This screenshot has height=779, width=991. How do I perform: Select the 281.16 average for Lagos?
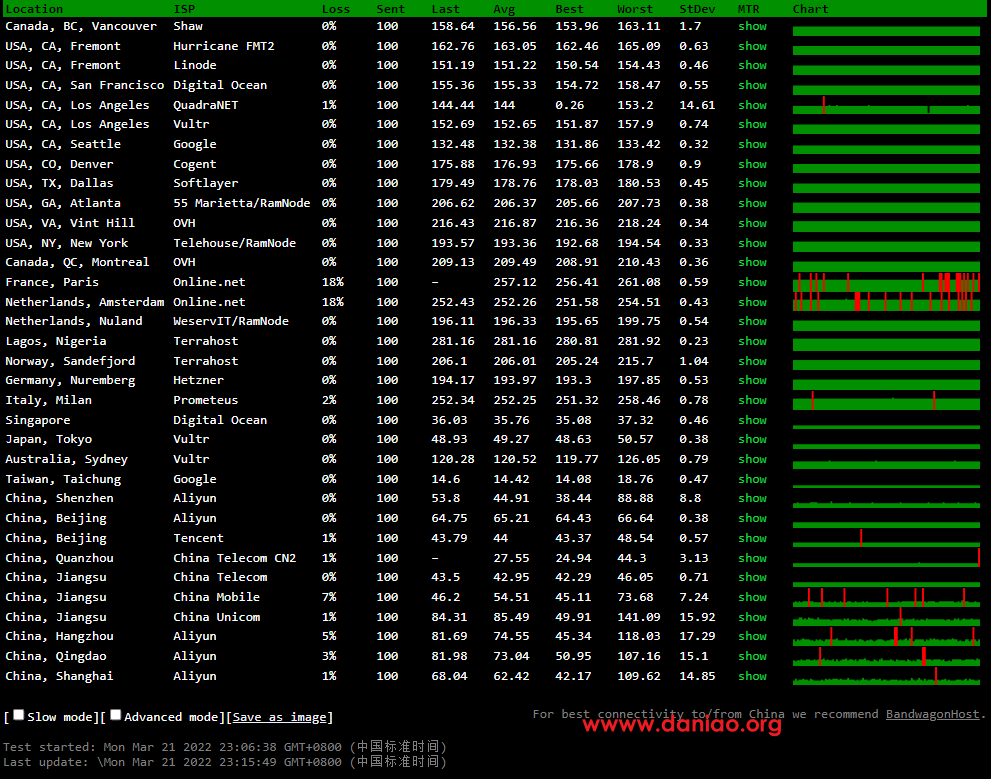click(x=514, y=341)
